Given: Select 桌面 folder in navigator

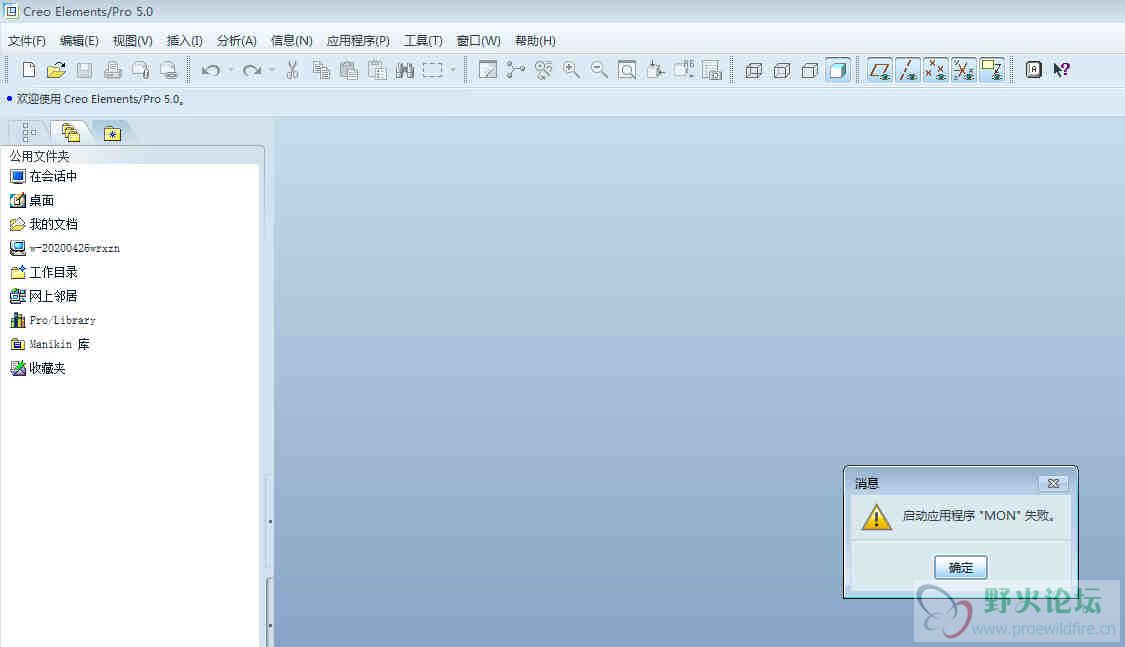Looking at the screenshot, I should coord(32,201).
